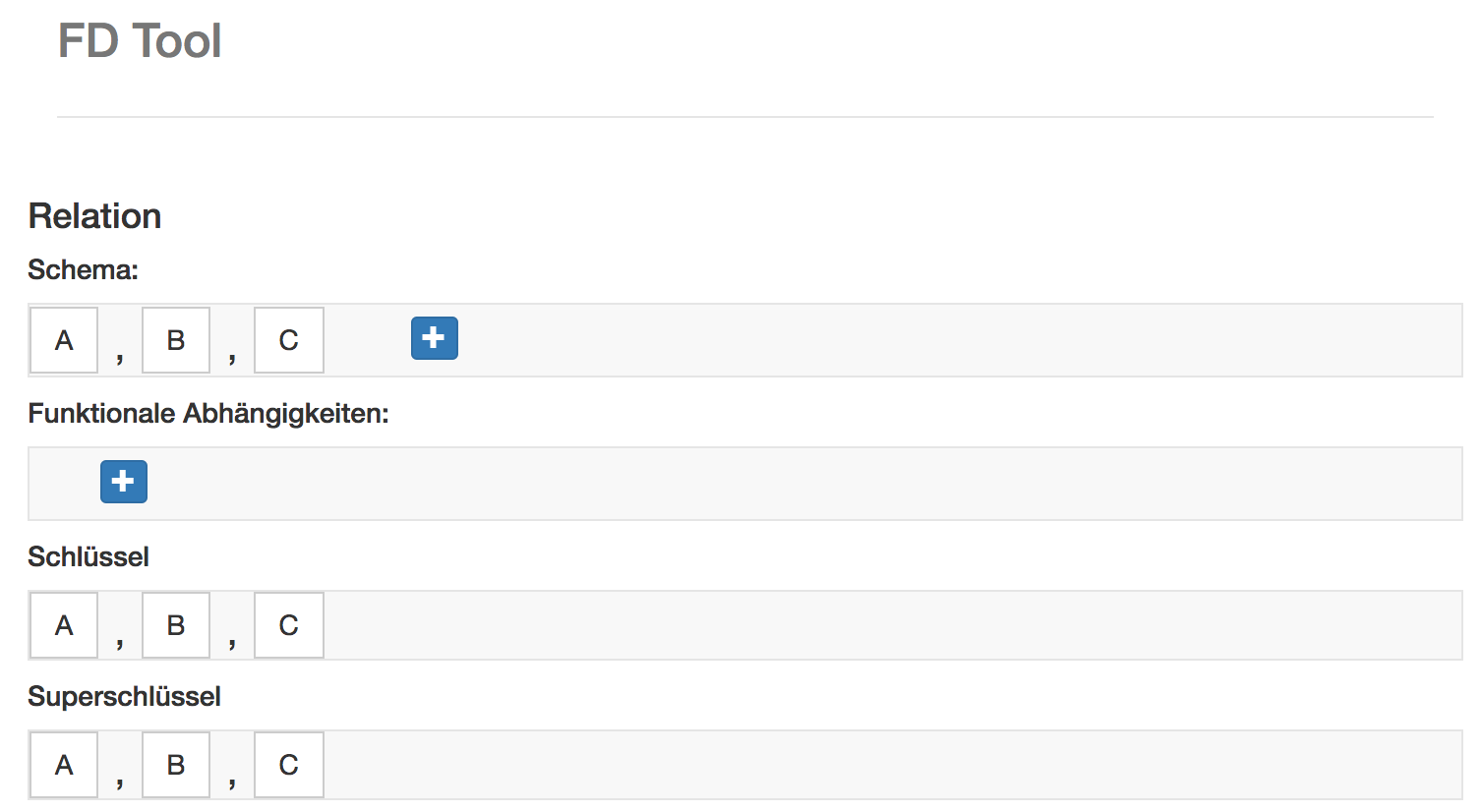
Task: Select attribute C in the Schema row
Action: point(288,340)
